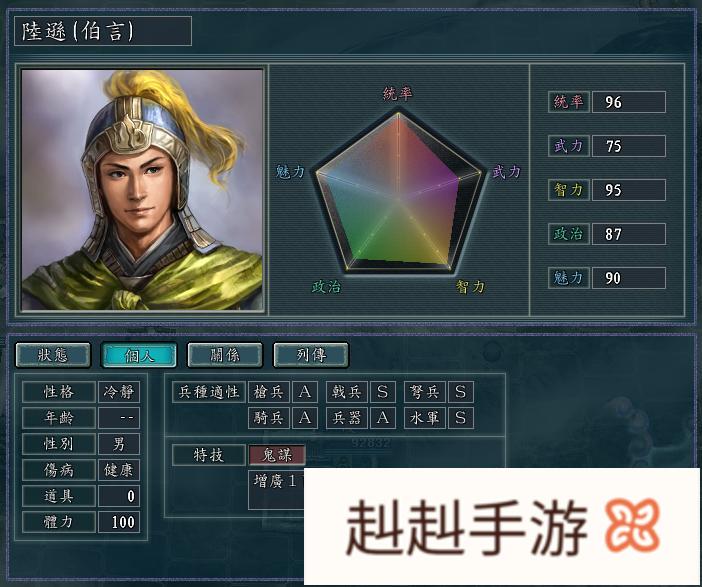Click the 鬼謀 special skill label

click(277, 455)
